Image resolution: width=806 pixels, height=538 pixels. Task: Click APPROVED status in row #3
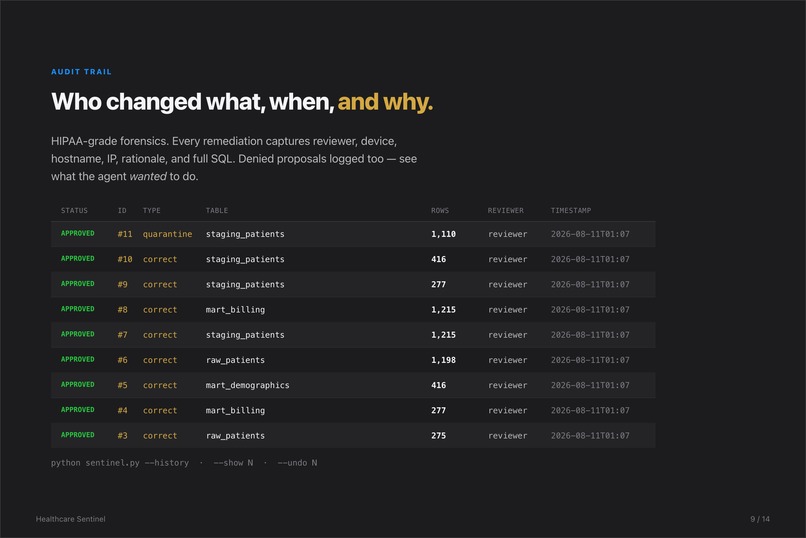click(78, 435)
